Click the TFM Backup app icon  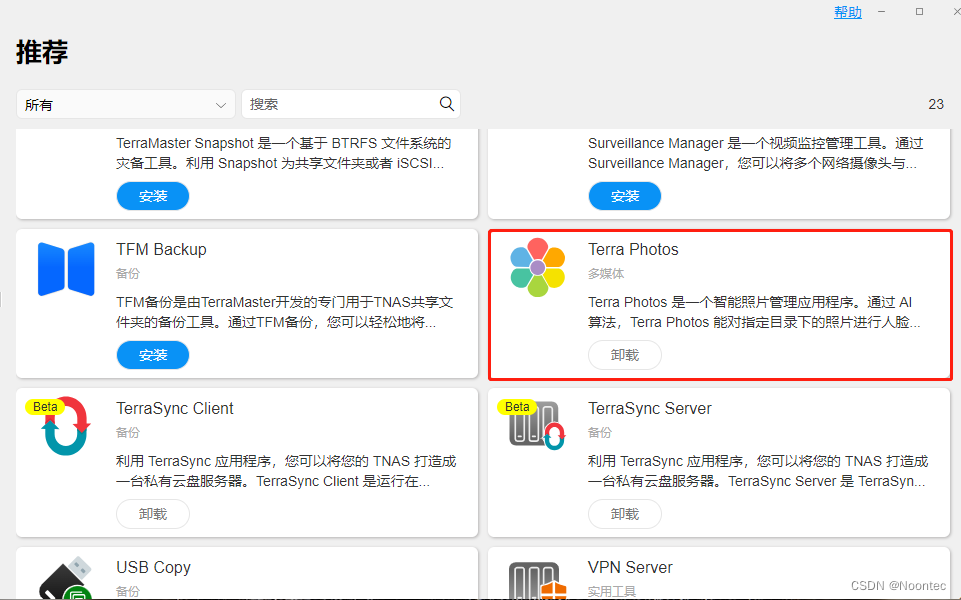(x=65, y=267)
